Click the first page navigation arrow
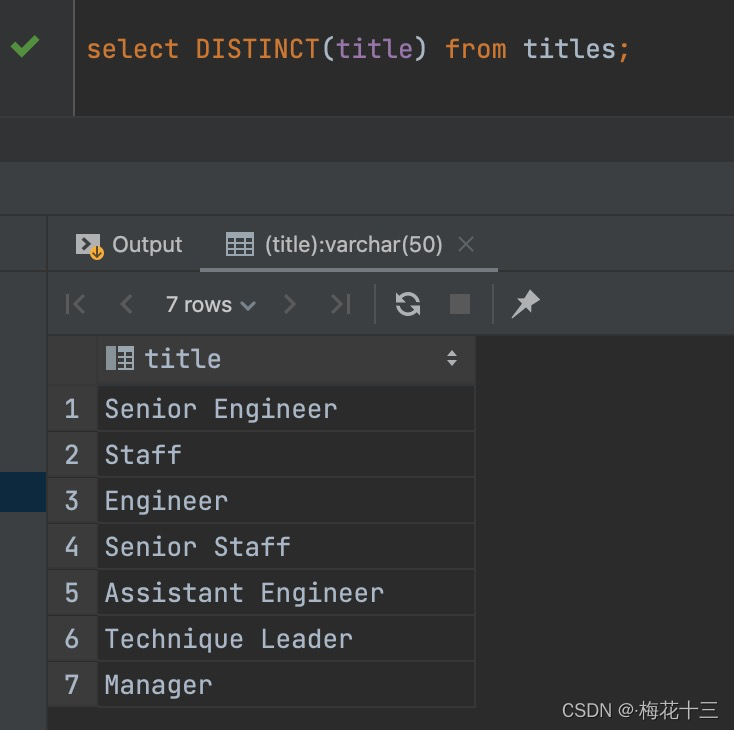734x730 pixels. click(x=76, y=304)
